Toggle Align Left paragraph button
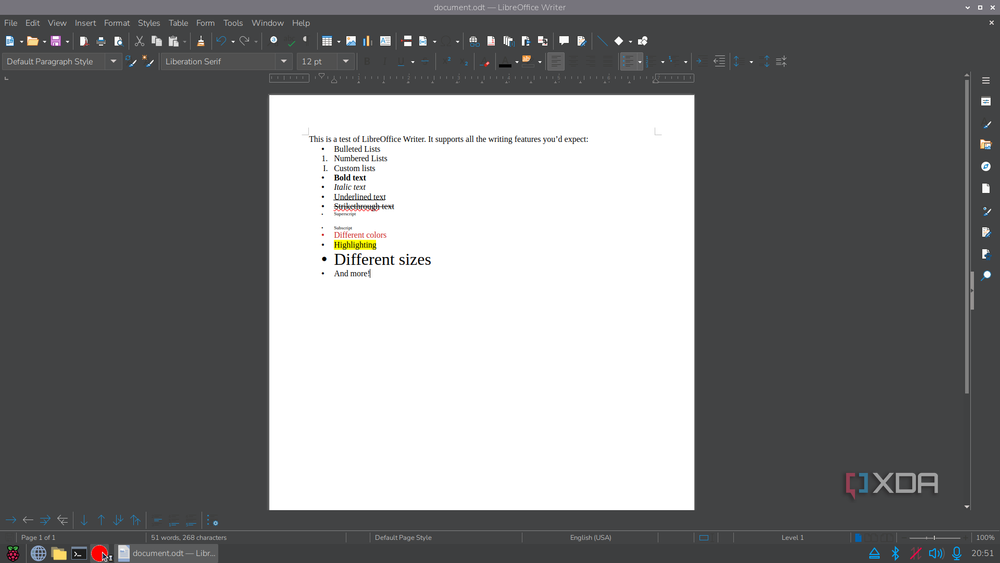 point(555,61)
